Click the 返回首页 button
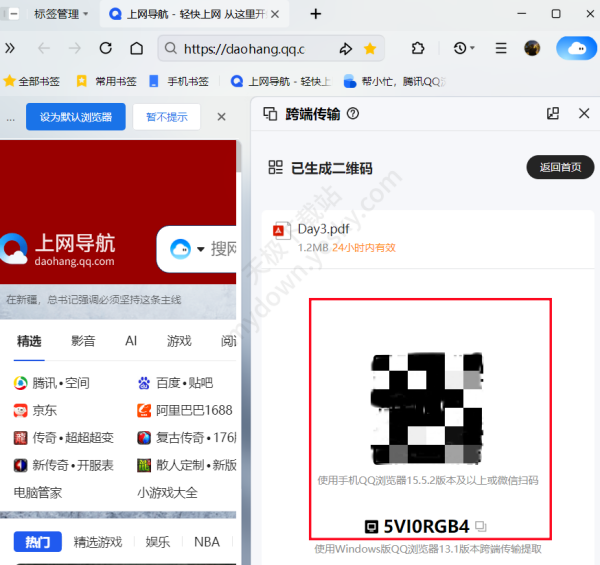The width and height of the screenshot is (600, 565). [559, 167]
